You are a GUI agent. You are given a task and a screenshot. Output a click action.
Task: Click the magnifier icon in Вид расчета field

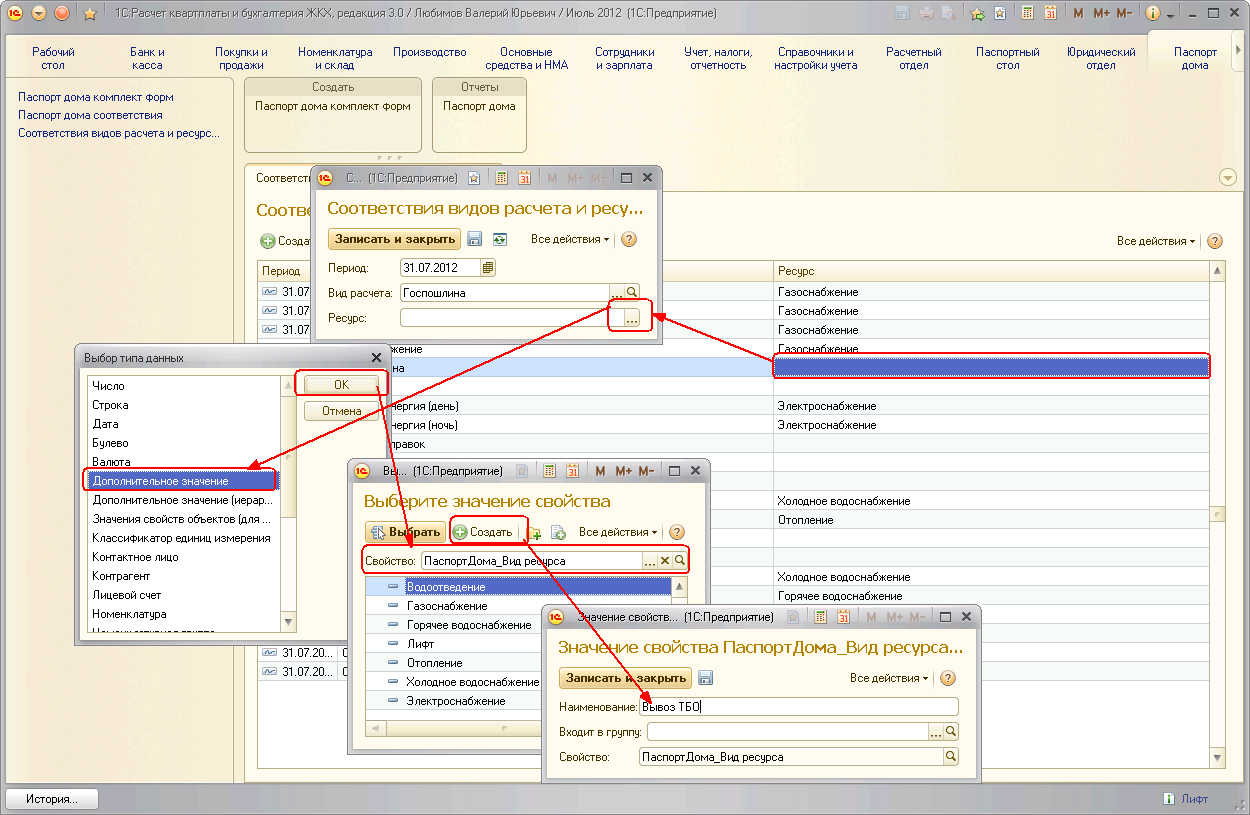click(x=632, y=293)
